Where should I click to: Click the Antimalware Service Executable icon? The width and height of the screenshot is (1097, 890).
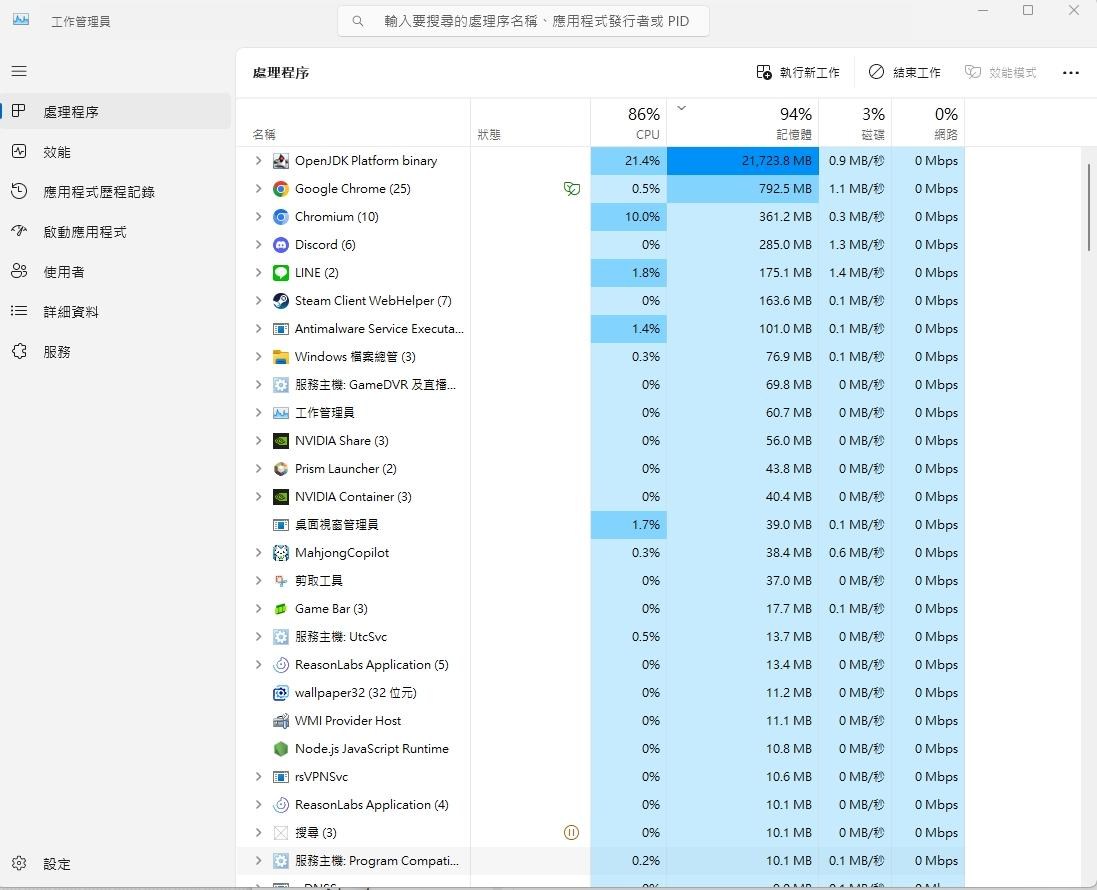281,329
